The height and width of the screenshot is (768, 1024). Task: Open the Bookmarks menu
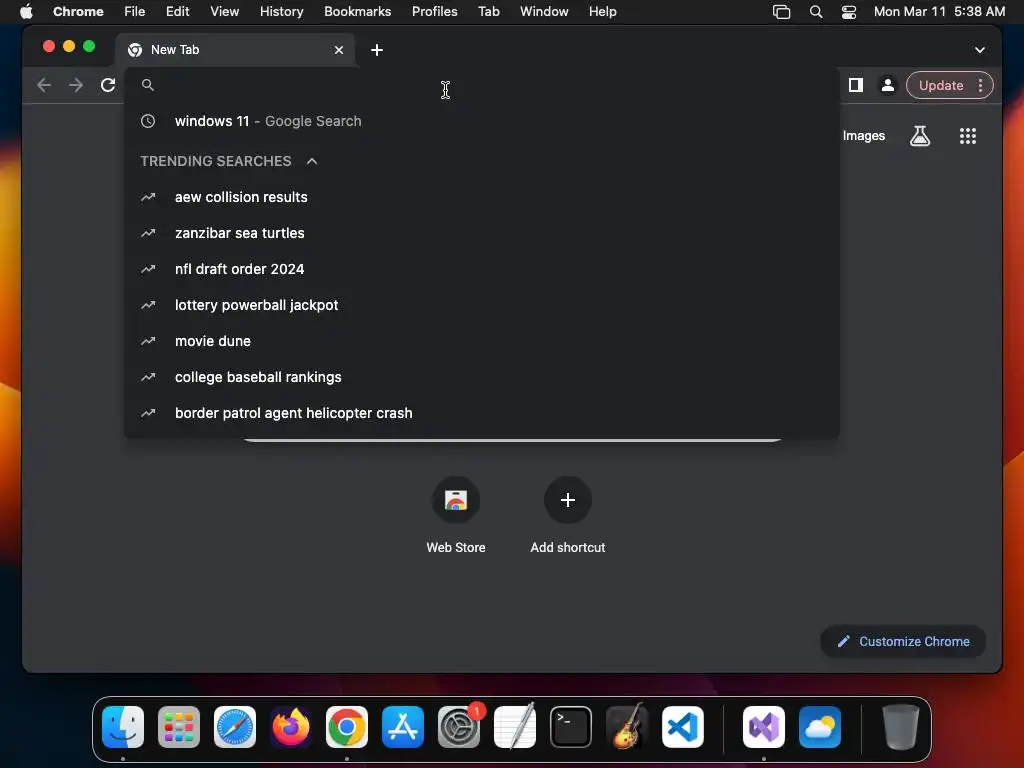pos(357,12)
